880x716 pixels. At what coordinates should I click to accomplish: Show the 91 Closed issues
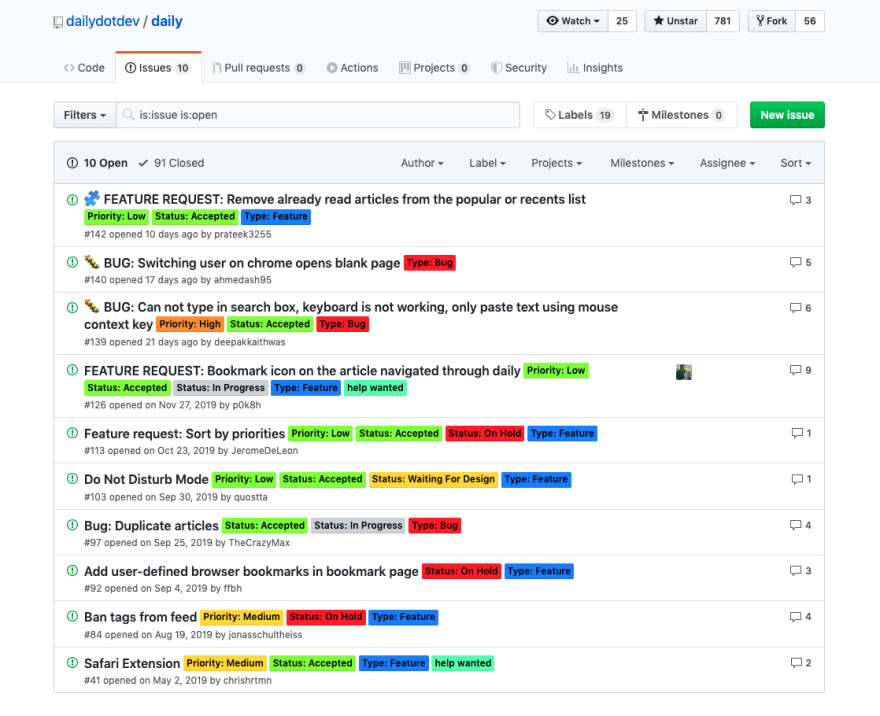click(x=171, y=163)
